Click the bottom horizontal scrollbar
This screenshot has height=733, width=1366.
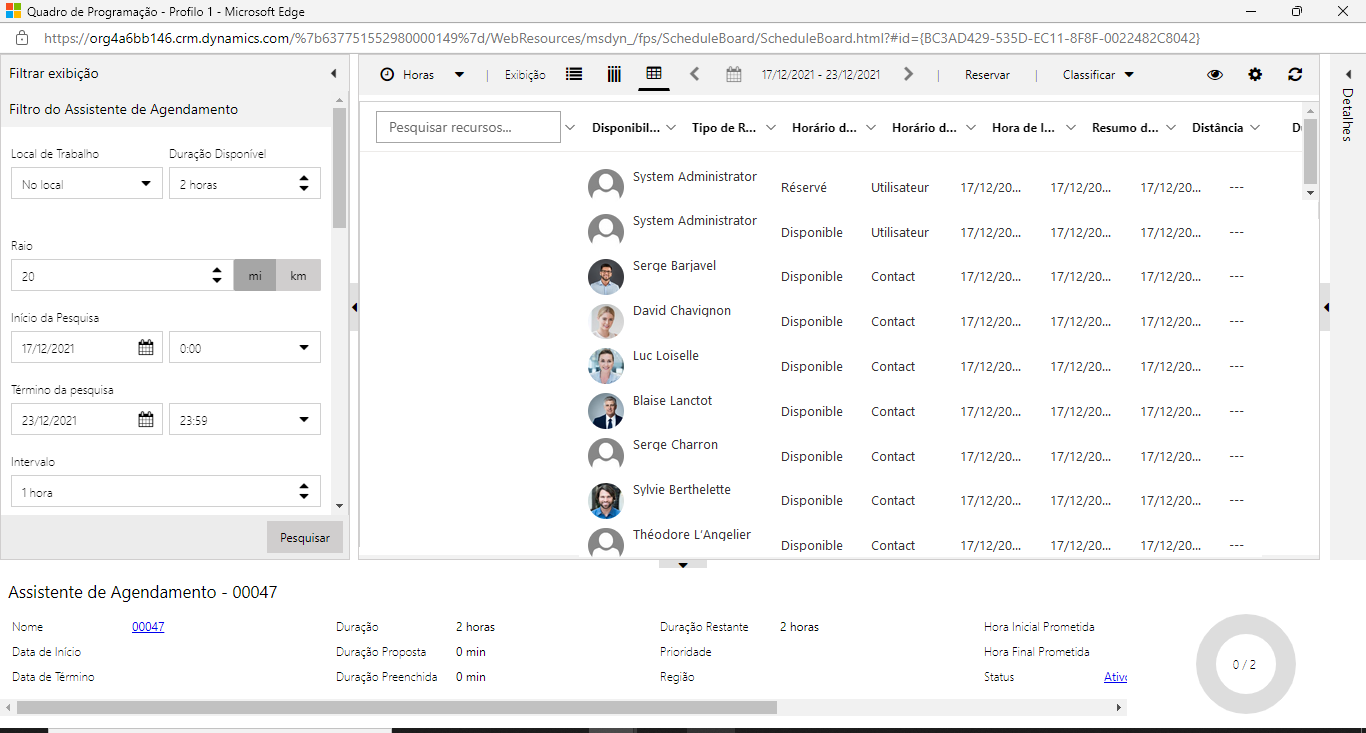(x=397, y=707)
